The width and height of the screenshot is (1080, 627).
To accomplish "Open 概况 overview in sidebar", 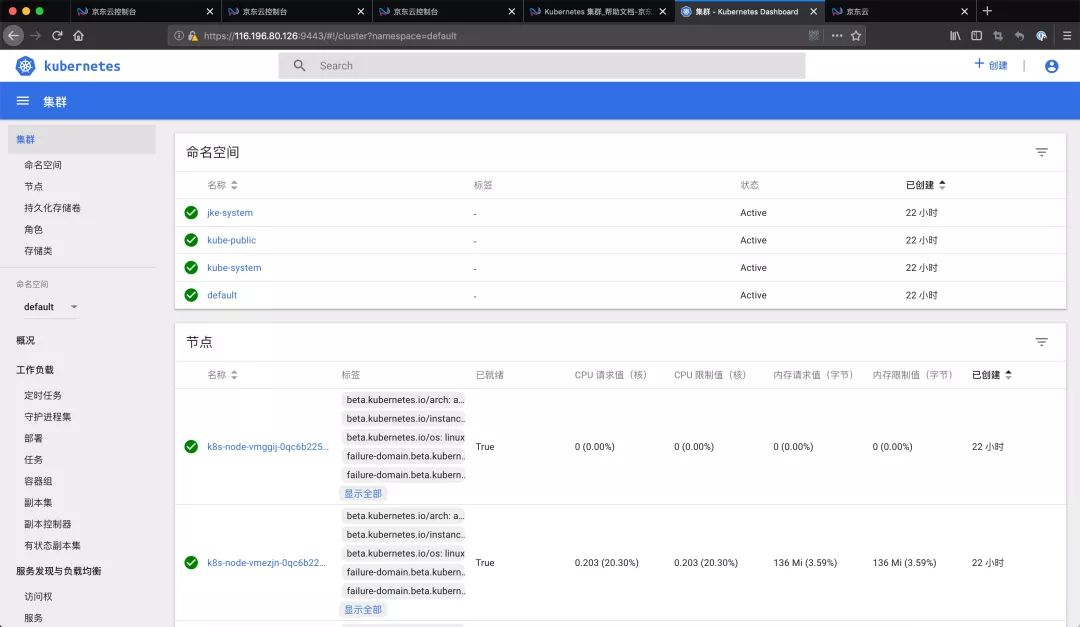I will click(25, 340).
